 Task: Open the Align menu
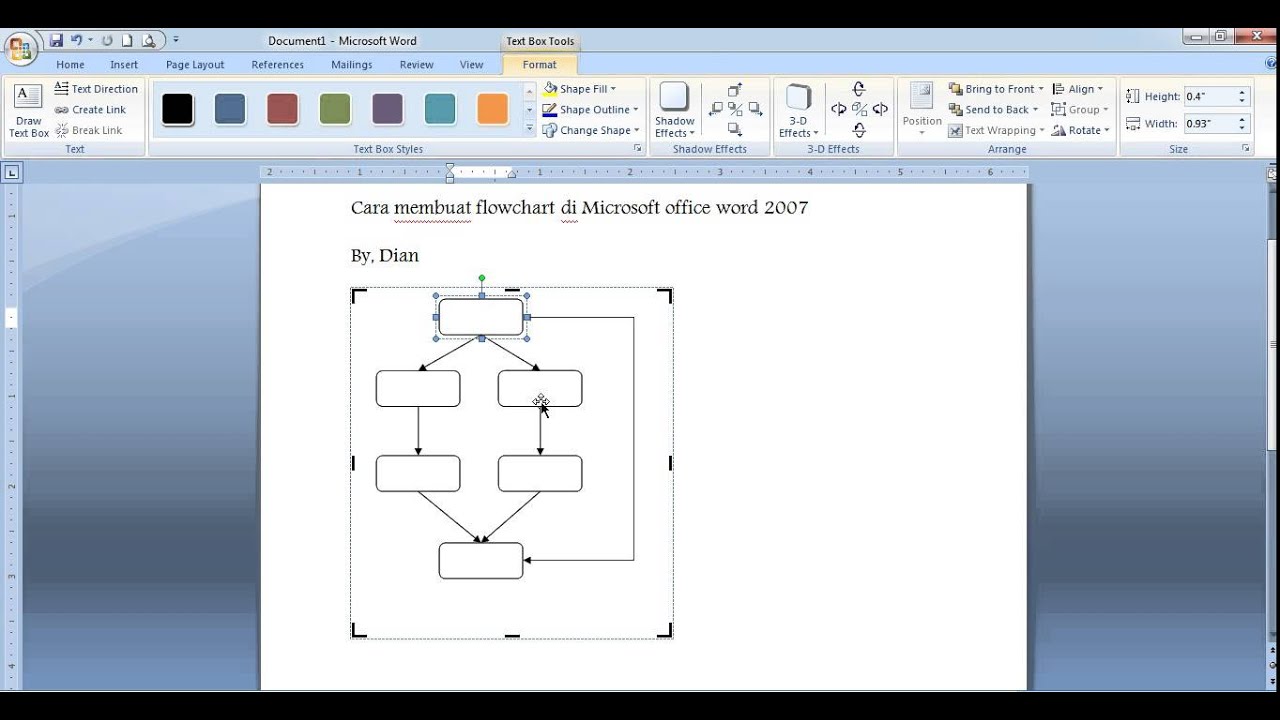click(x=1077, y=89)
